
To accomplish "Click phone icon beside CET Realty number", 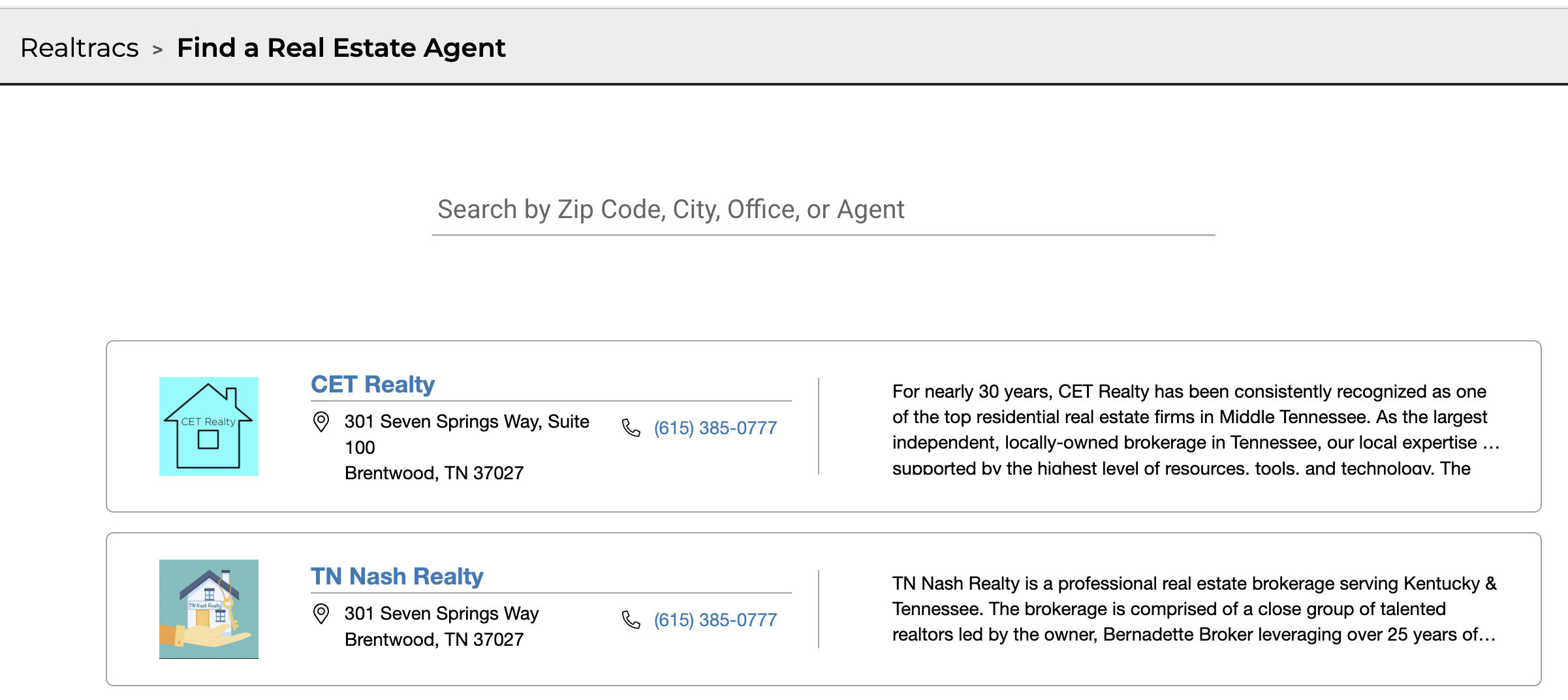I will coord(631,428).
